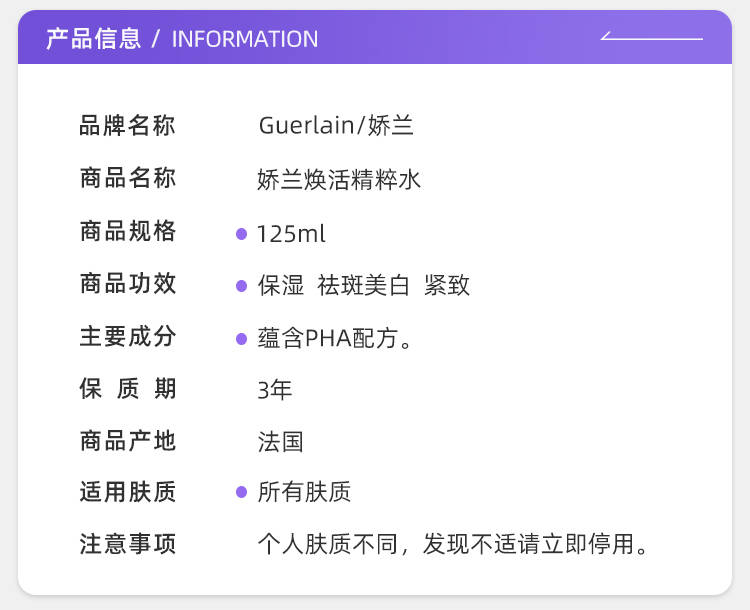Click the white arrow line in header
The image size is (750, 610).
click(652, 36)
